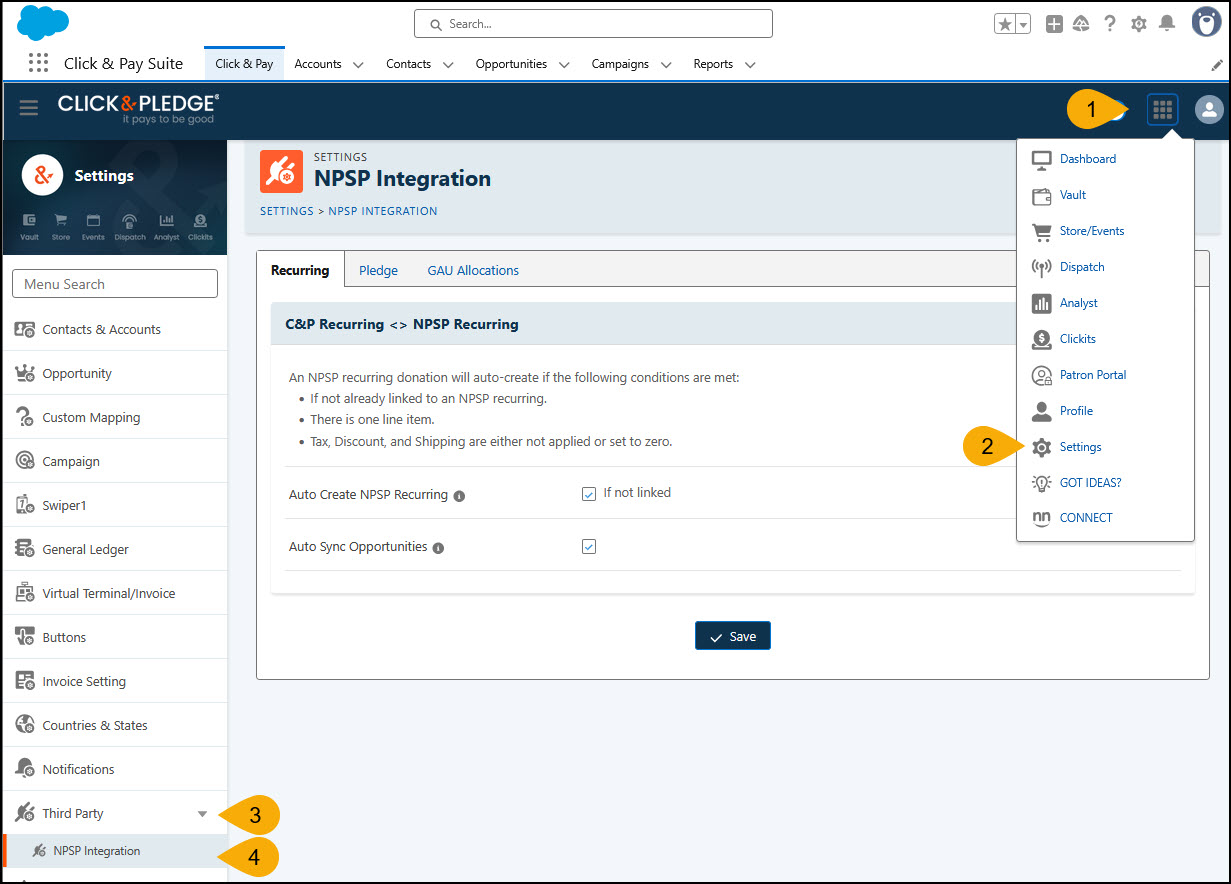Open Opportunity settings in sidebar
1231x884 pixels.
coord(115,373)
